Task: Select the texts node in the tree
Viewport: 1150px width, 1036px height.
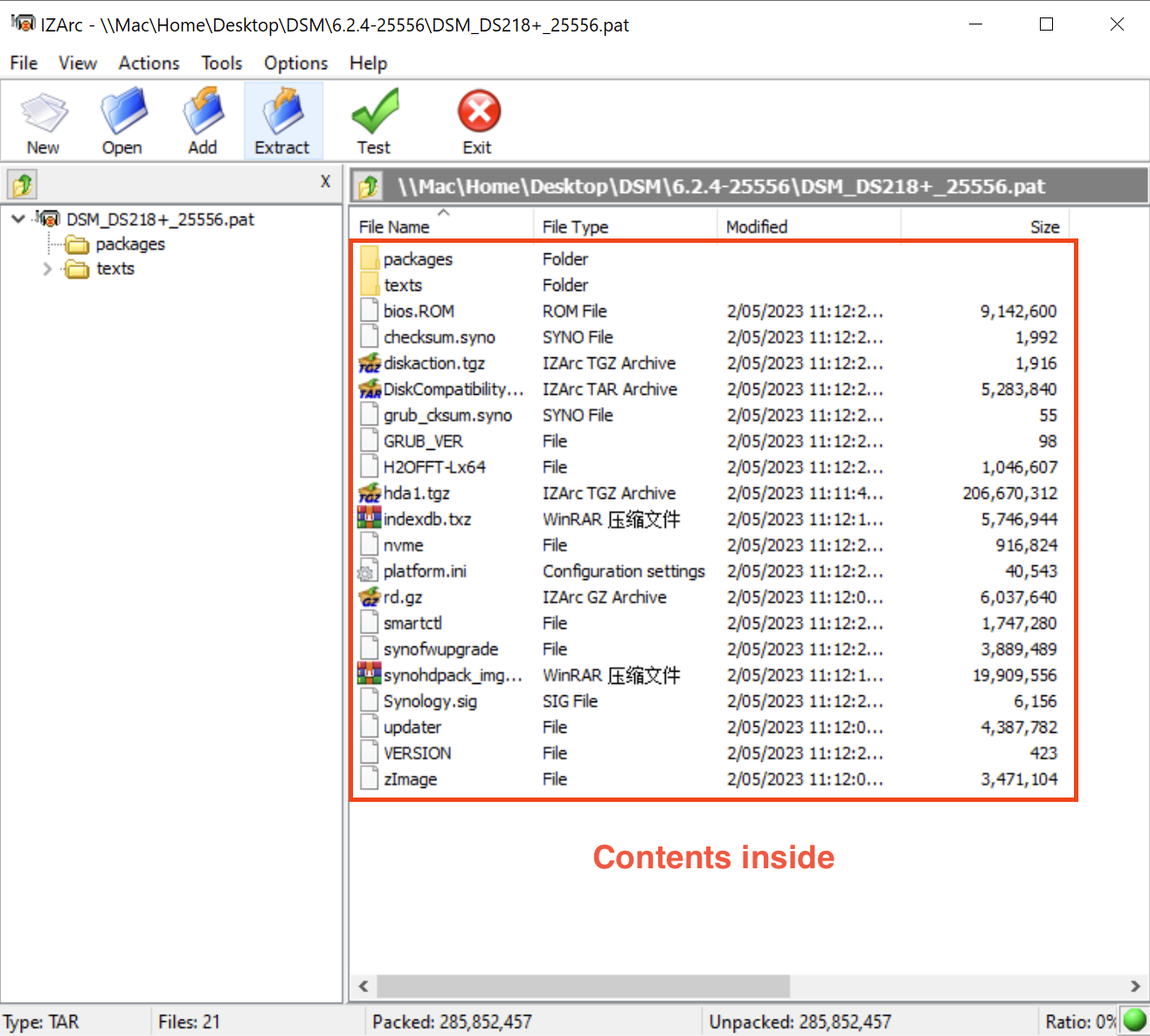Action: (x=115, y=268)
